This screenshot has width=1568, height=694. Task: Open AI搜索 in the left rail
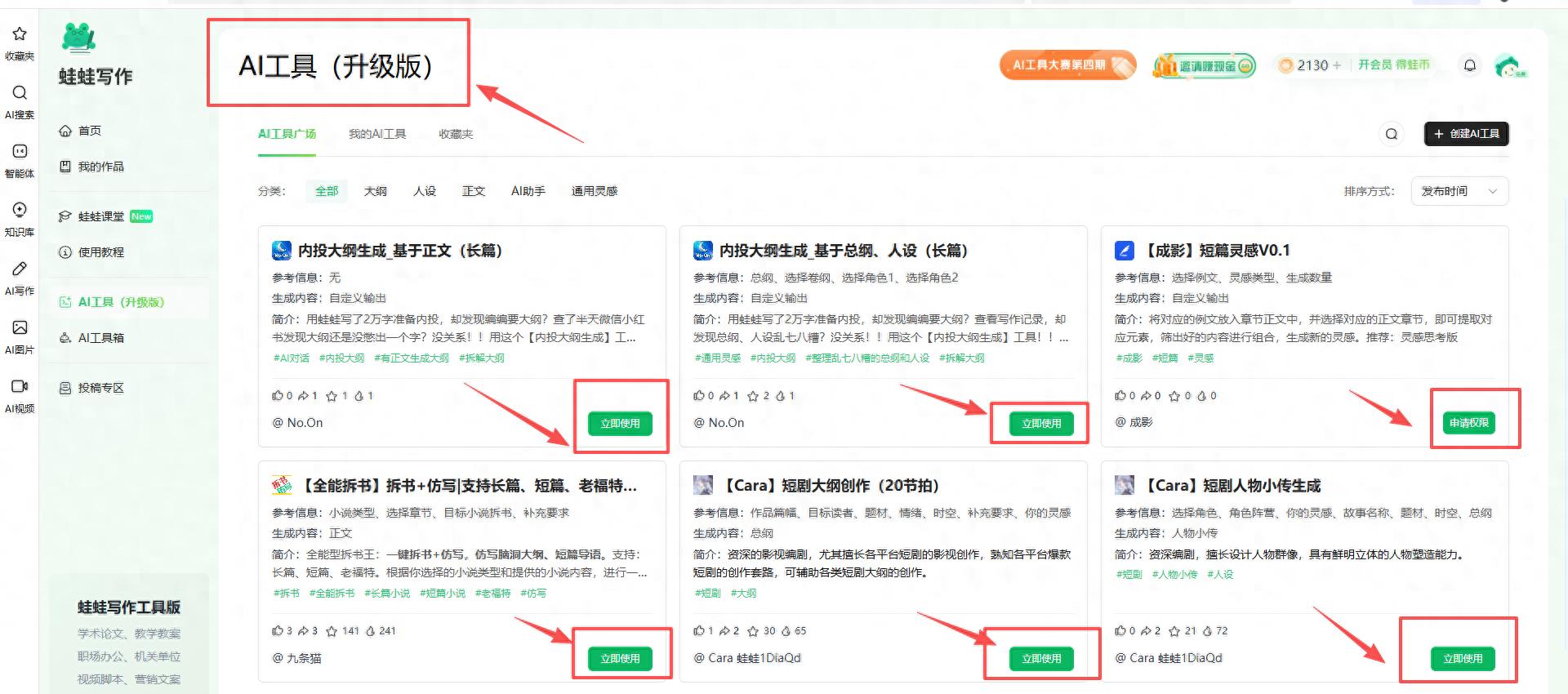pyautogui.click(x=20, y=101)
